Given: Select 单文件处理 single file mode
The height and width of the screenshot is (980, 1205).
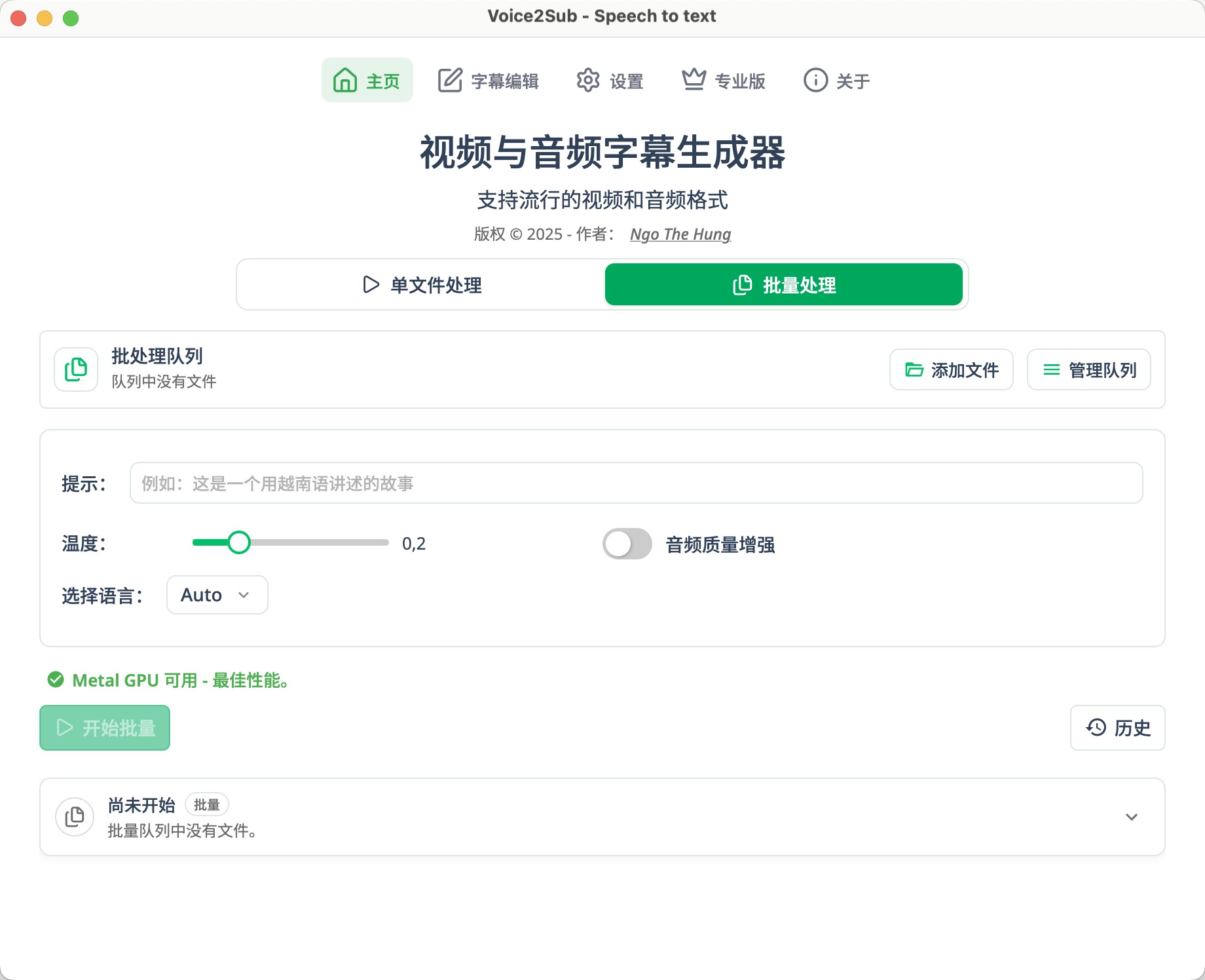Looking at the screenshot, I should [x=422, y=285].
